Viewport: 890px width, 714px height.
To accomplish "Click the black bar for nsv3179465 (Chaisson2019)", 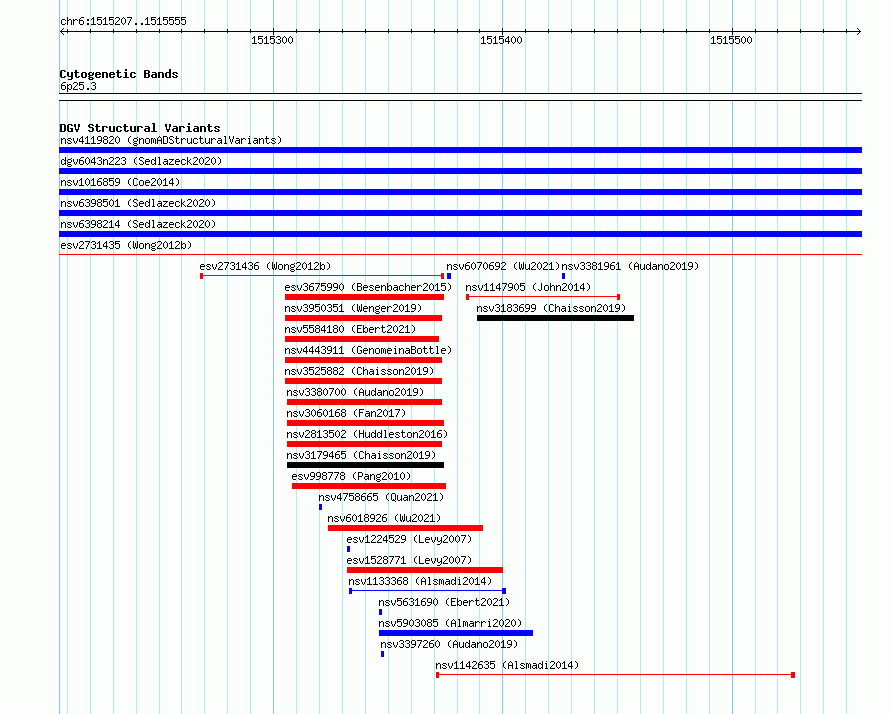I will pos(366,465).
